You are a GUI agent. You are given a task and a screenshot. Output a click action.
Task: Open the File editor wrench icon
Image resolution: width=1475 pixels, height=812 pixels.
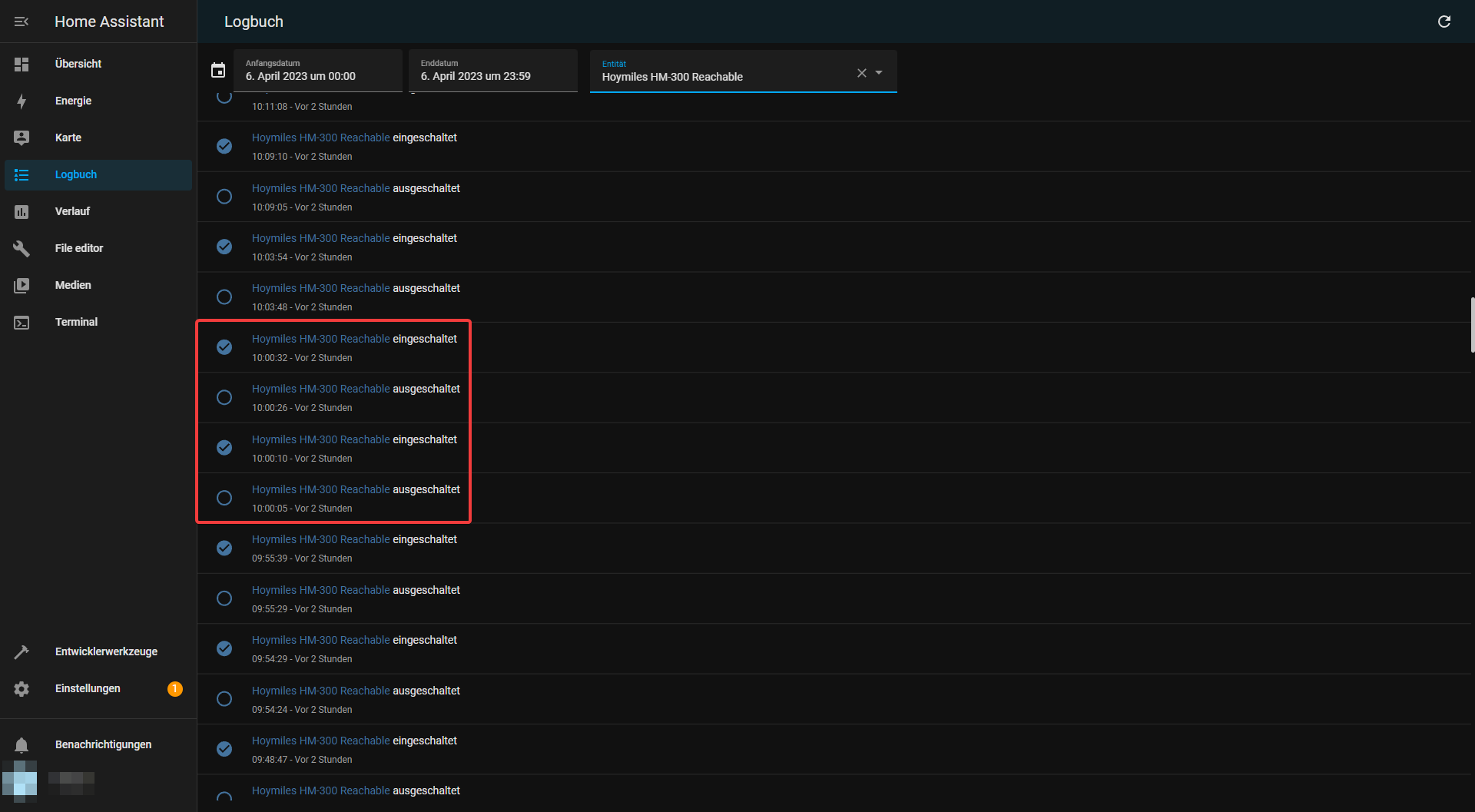point(22,248)
